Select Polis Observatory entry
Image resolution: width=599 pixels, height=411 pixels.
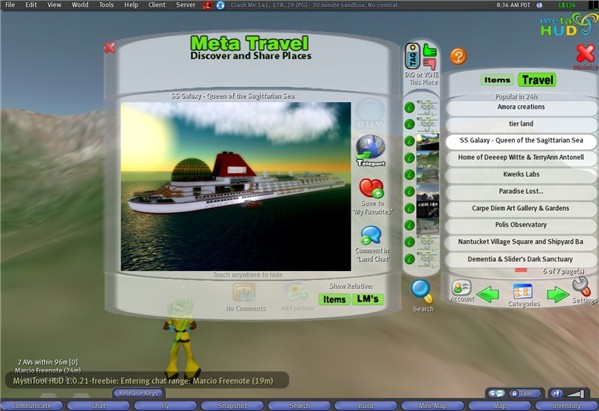tap(521, 225)
